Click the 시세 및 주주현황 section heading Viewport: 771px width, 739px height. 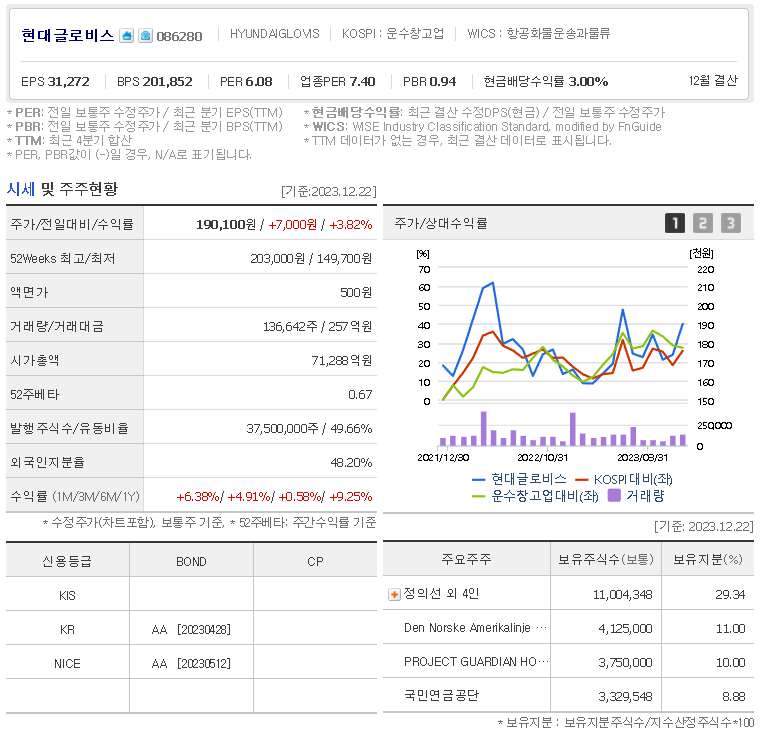[x=62, y=189]
